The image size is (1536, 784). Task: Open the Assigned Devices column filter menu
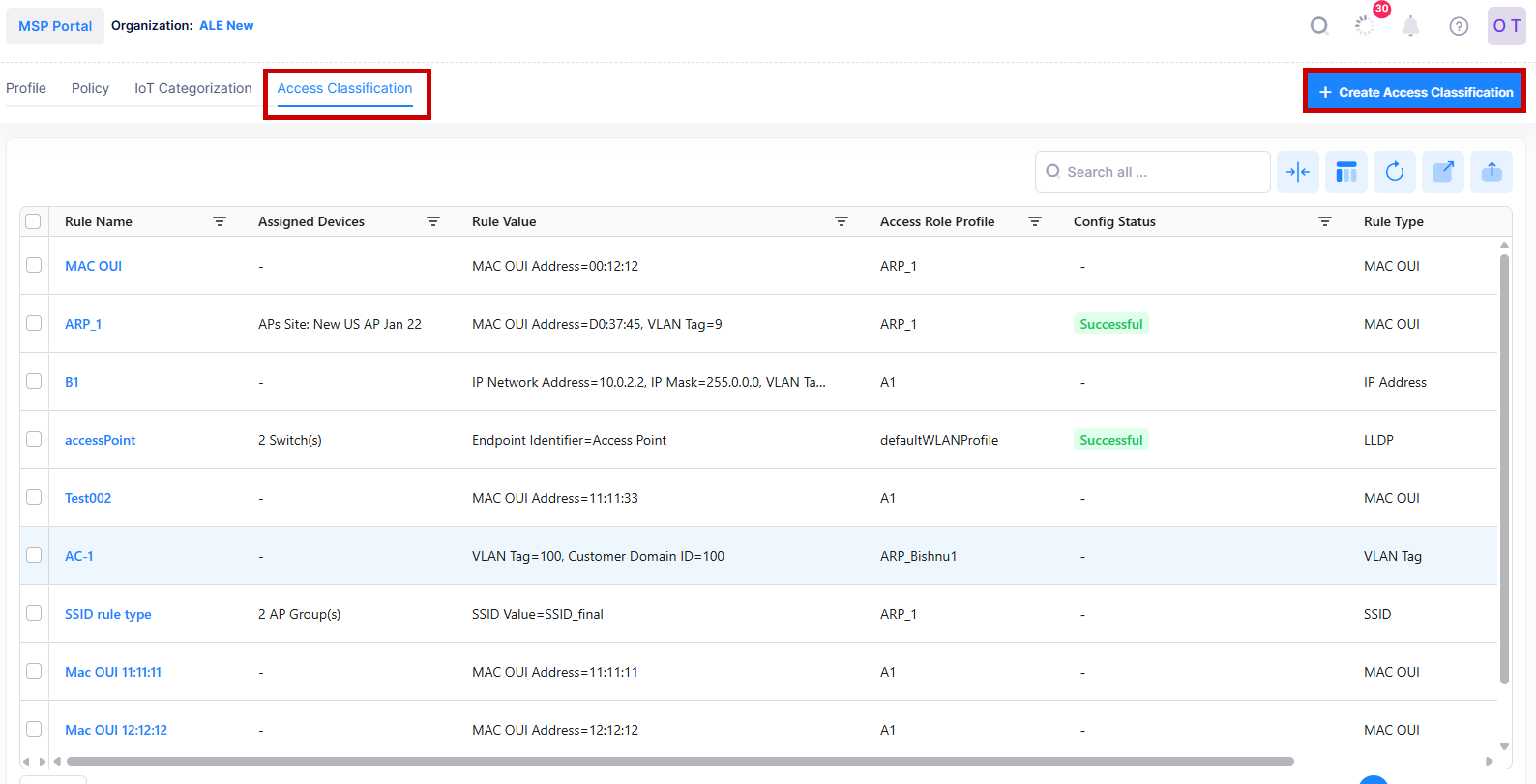(x=433, y=221)
